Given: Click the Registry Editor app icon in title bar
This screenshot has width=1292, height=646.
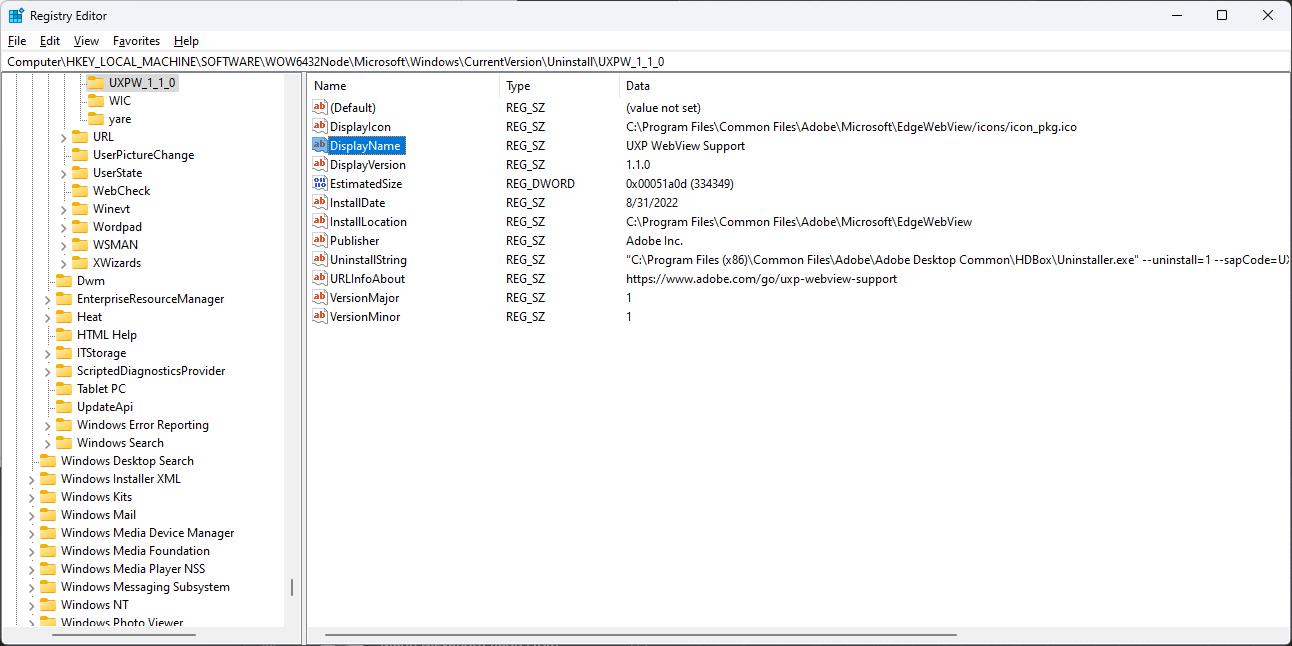Looking at the screenshot, I should [x=17, y=15].
